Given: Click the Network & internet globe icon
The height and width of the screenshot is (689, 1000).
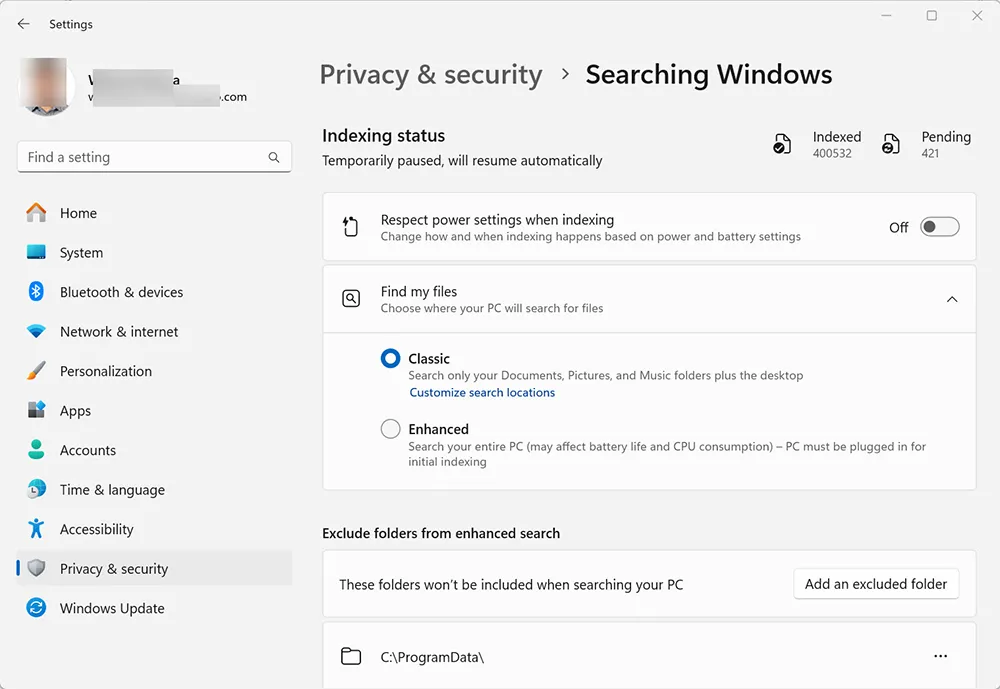Looking at the screenshot, I should click(x=38, y=331).
